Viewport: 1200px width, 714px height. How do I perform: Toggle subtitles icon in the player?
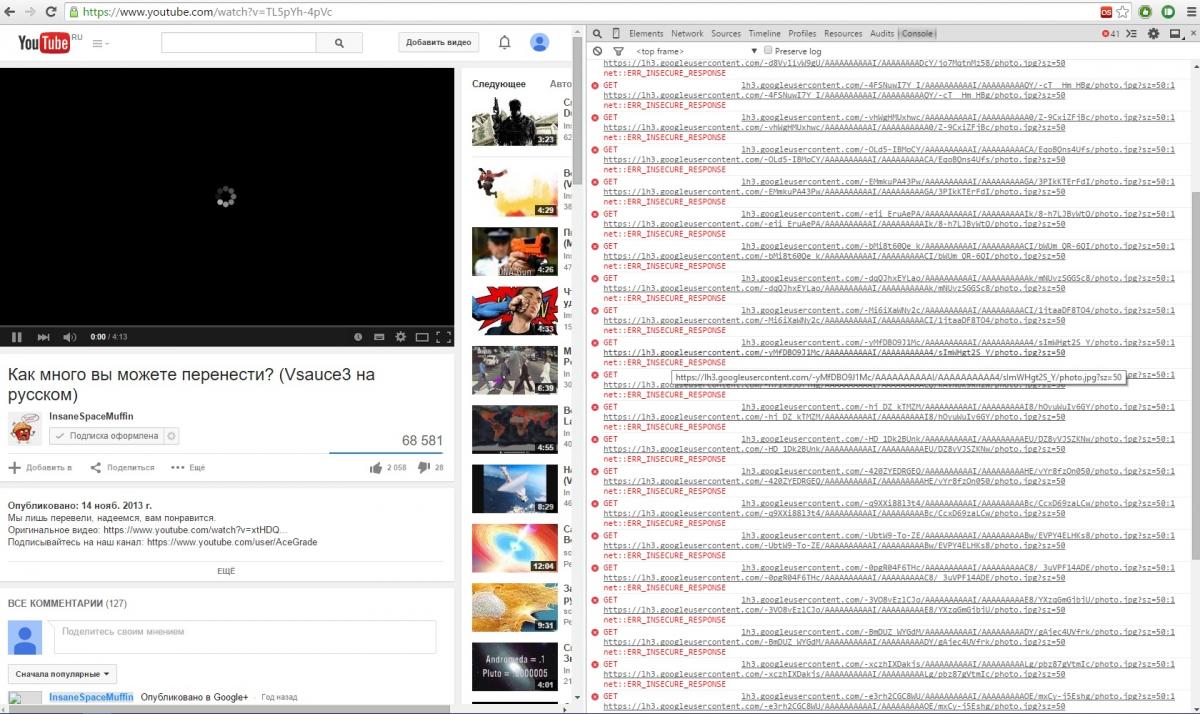click(379, 337)
